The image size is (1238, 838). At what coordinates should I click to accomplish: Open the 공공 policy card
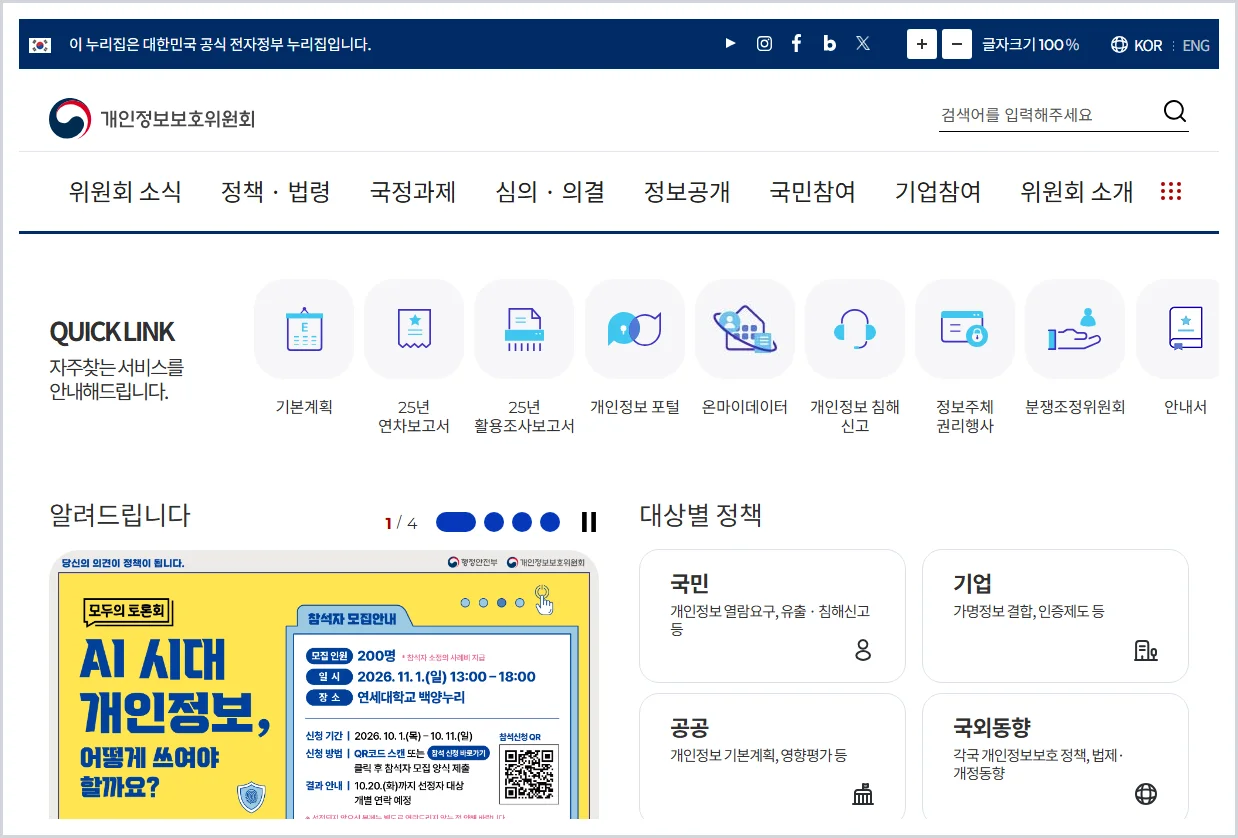[x=772, y=757]
